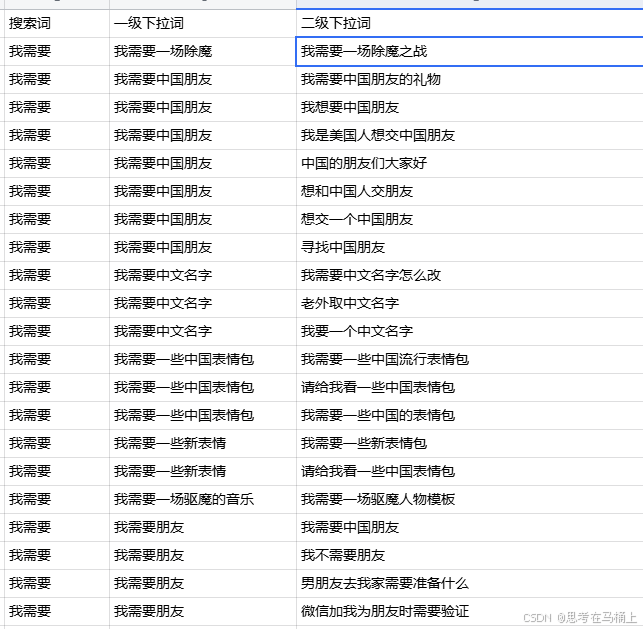Select 搜索词 cell 我需要 in the 我不需要朋友 row
This screenshot has height=629, width=643.
[x=57, y=555]
